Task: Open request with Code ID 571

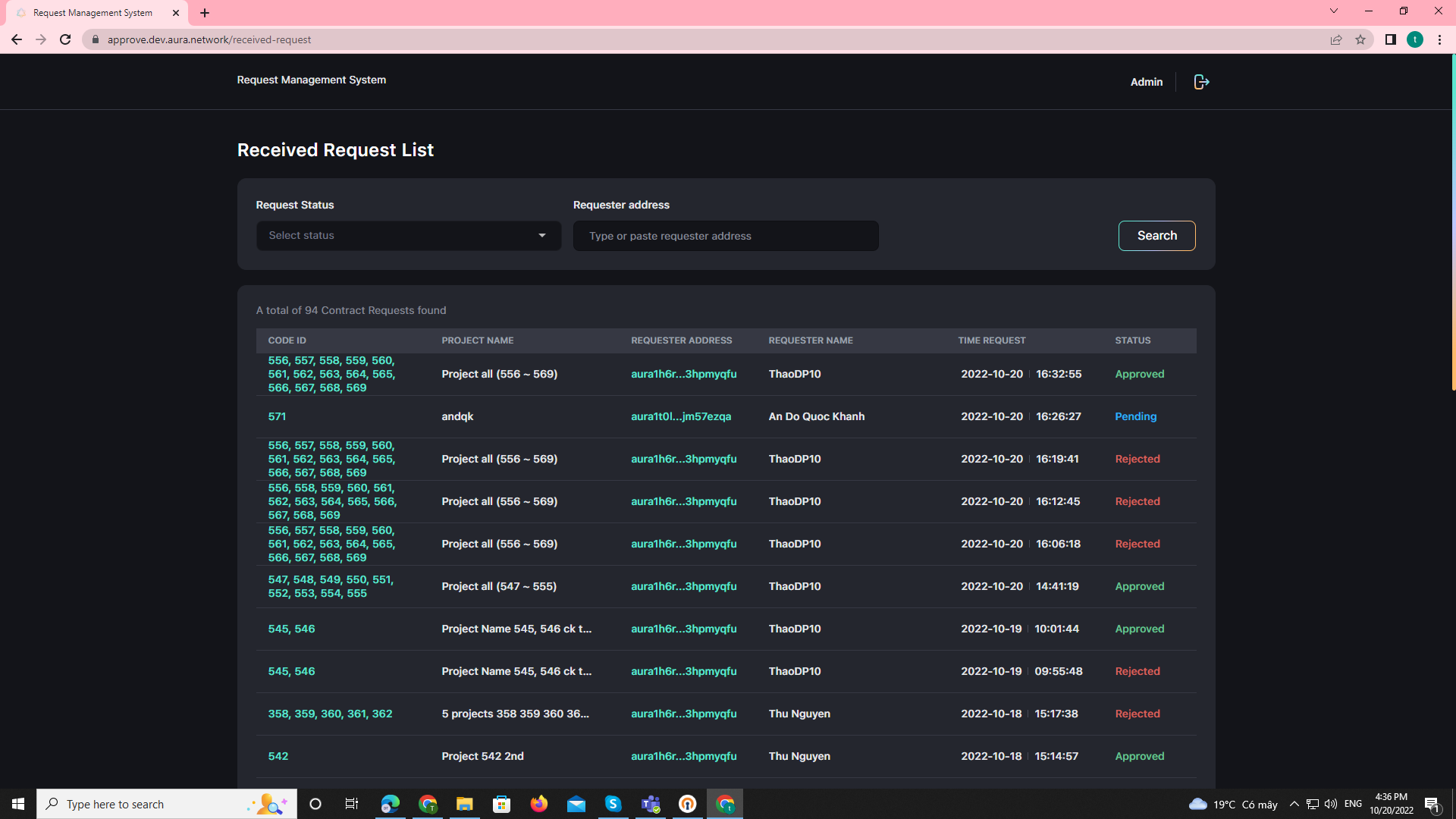Action: point(277,416)
